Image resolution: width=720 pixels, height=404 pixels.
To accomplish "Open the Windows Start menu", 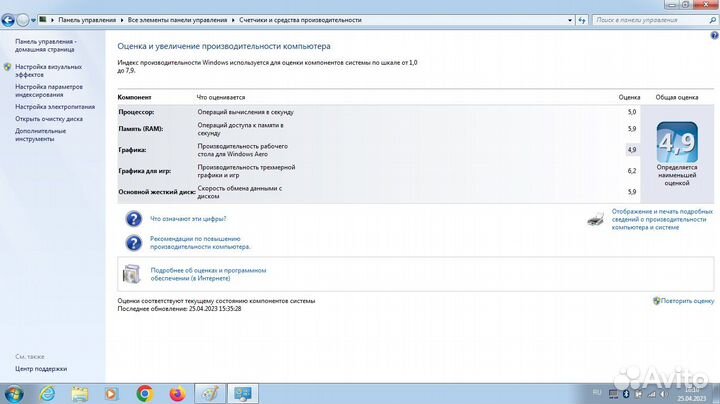I will coord(13,394).
